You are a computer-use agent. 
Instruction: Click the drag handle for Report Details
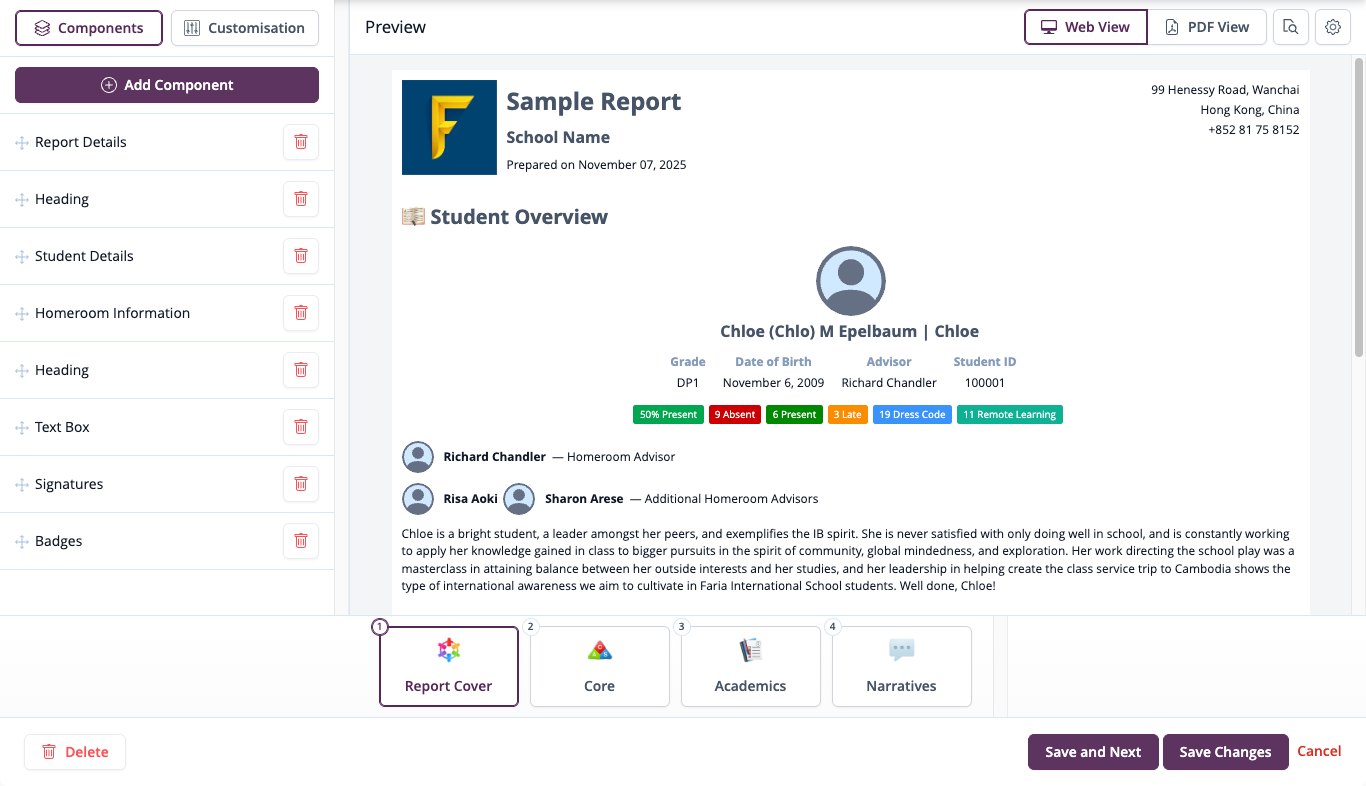21,143
